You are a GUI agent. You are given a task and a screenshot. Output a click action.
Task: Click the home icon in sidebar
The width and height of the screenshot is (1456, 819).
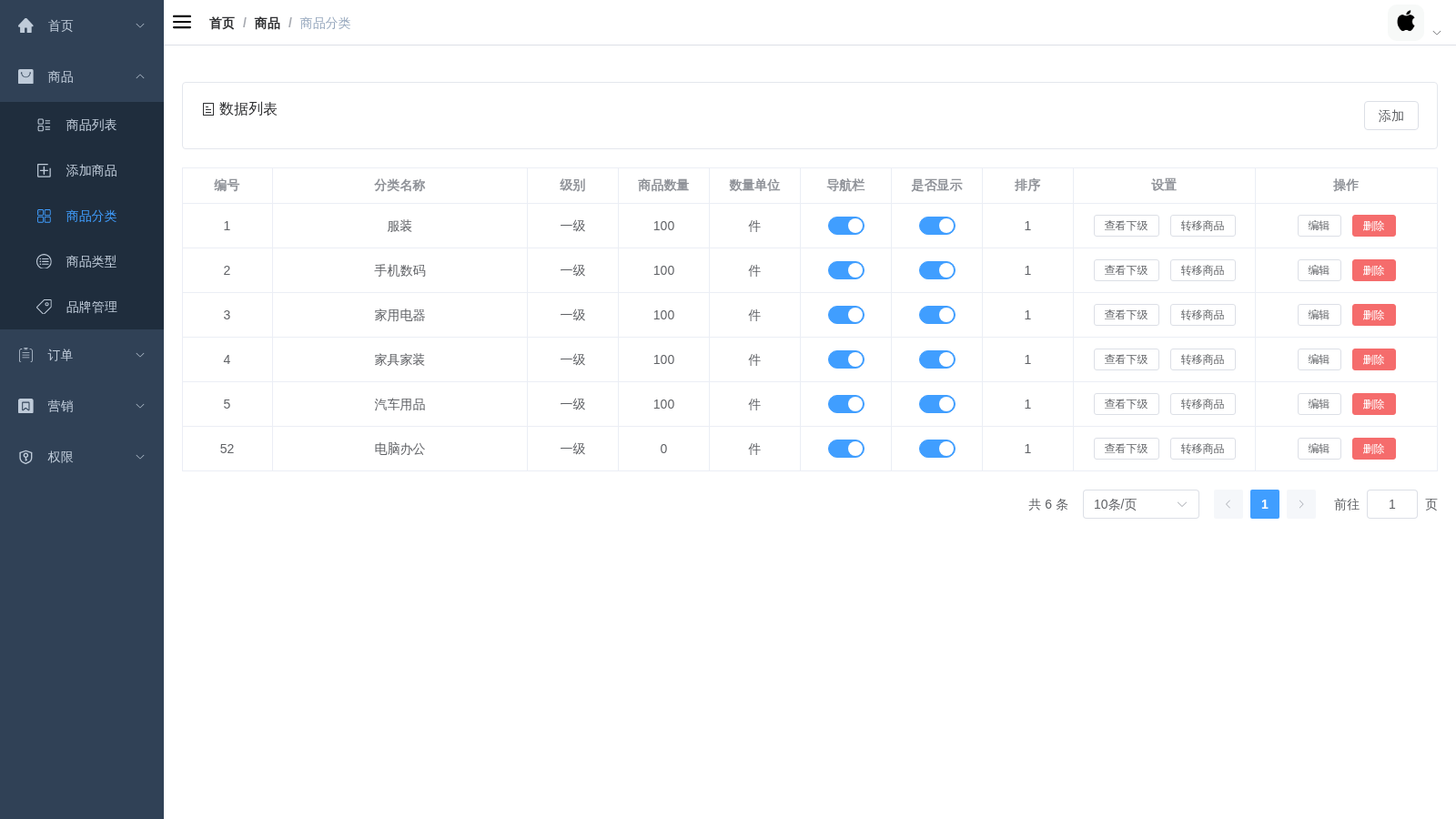[25, 25]
